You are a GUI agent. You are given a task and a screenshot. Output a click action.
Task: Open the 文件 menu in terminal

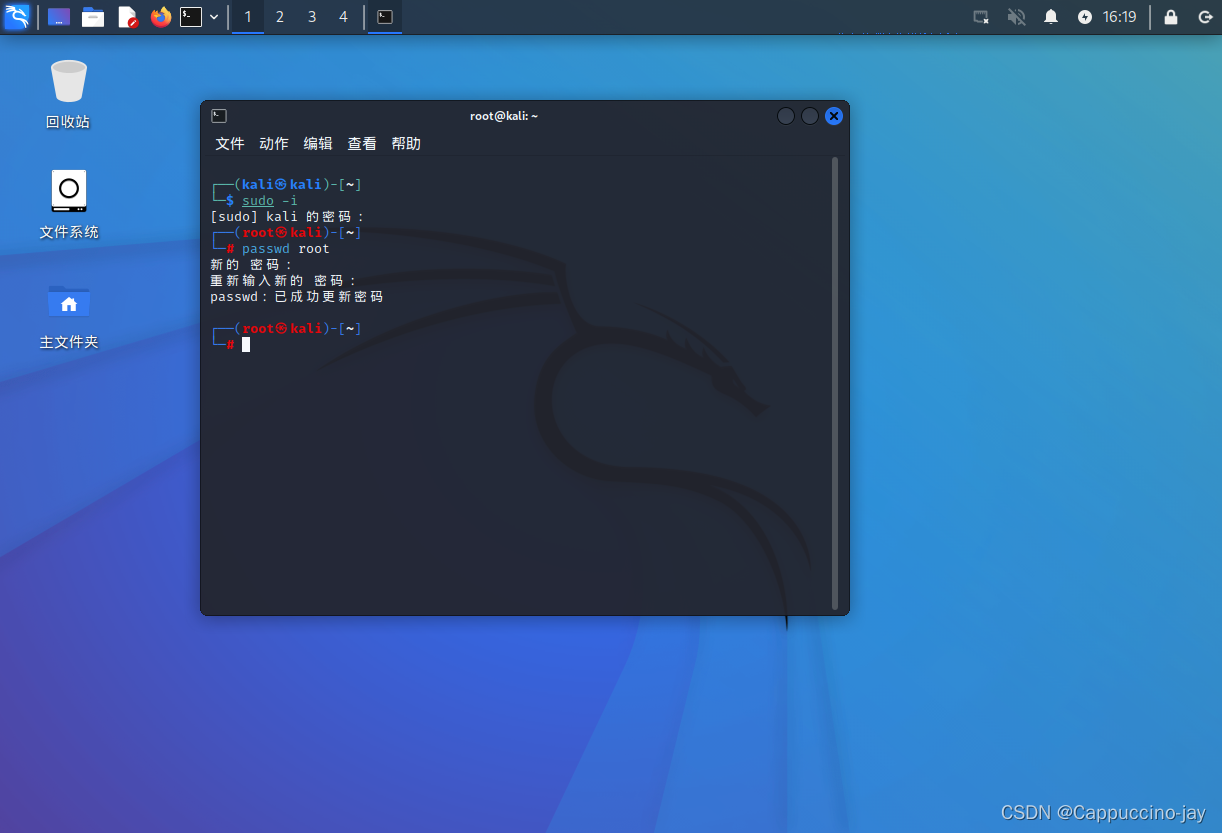point(230,144)
